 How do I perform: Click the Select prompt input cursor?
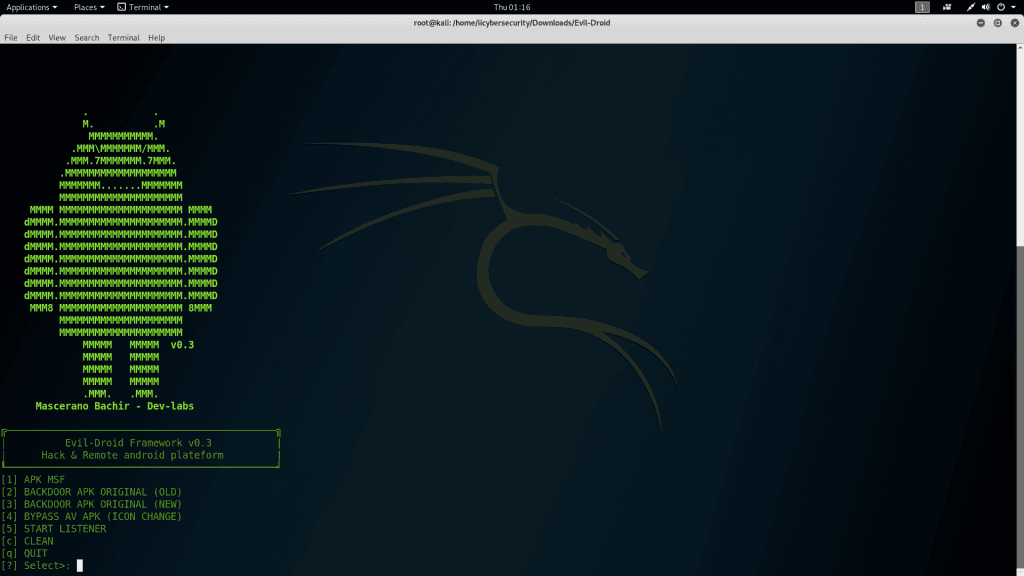point(80,565)
